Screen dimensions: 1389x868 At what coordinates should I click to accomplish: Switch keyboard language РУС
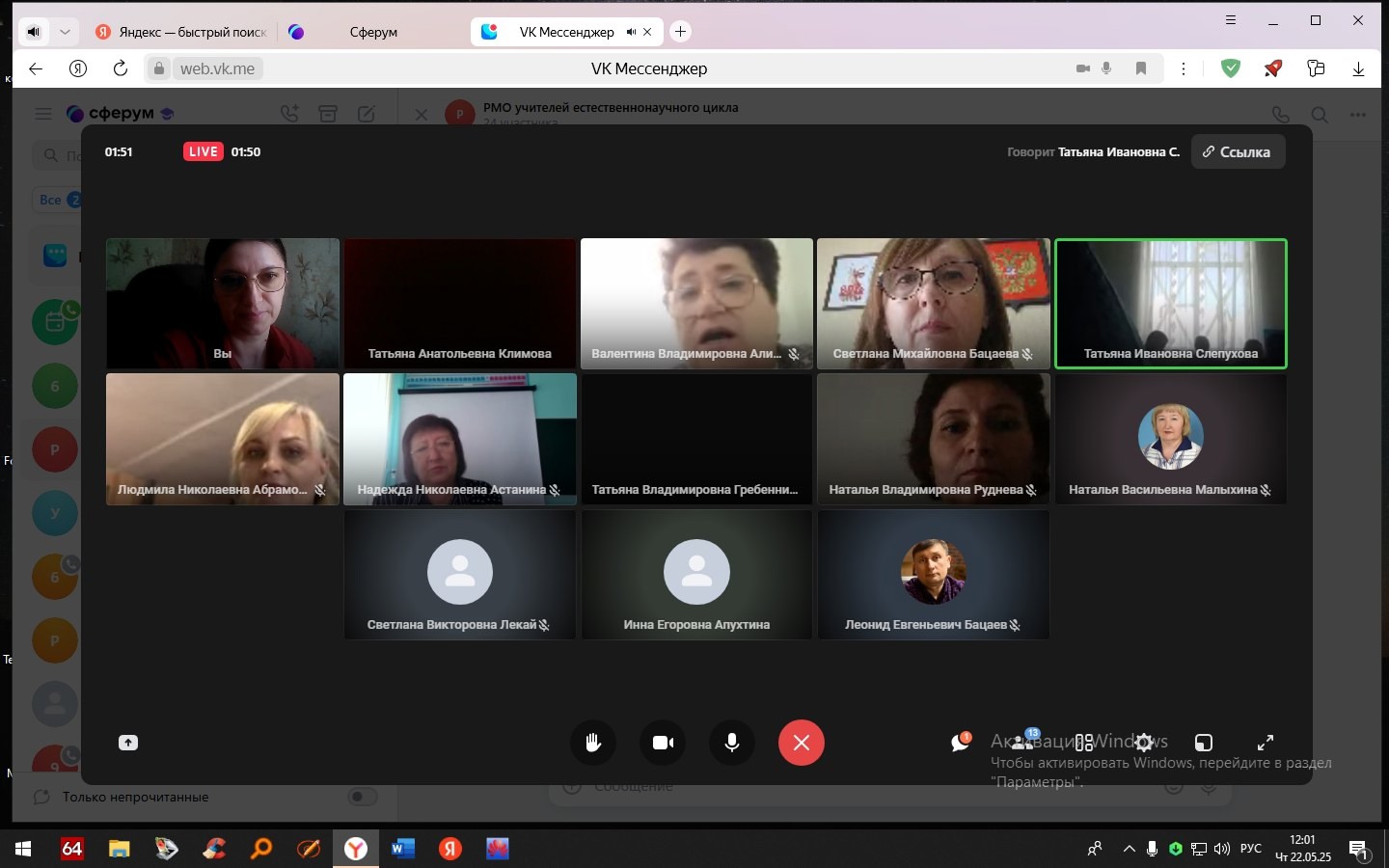pyautogui.click(x=1251, y=849)
